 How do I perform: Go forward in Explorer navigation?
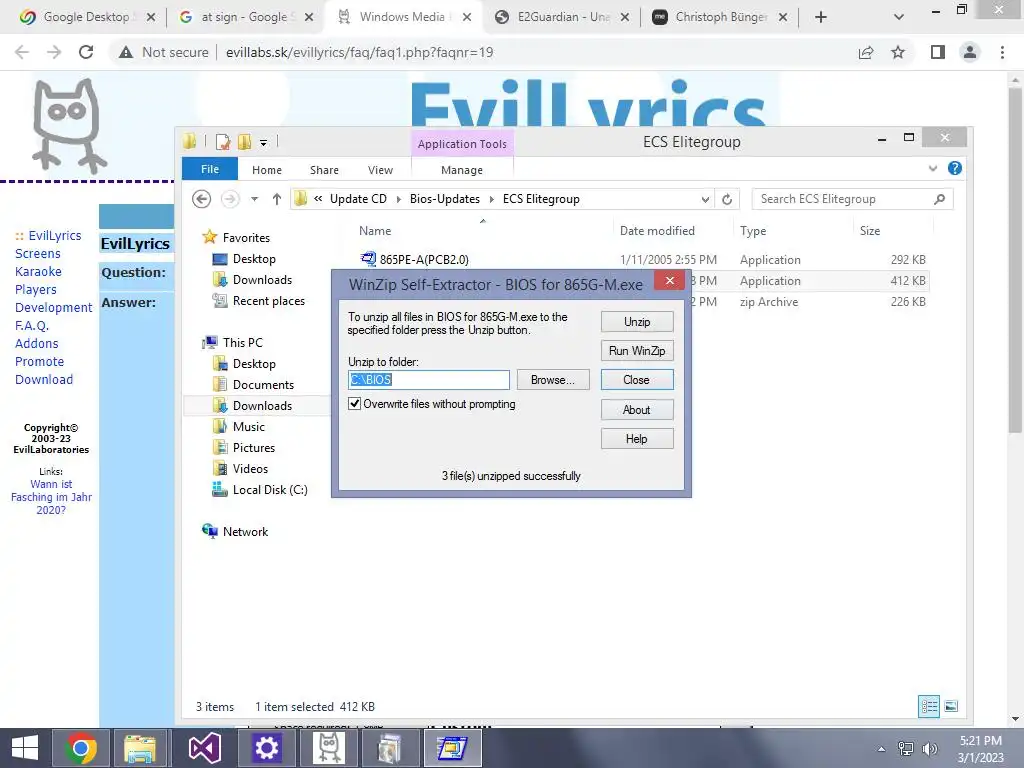pos(230,199)
